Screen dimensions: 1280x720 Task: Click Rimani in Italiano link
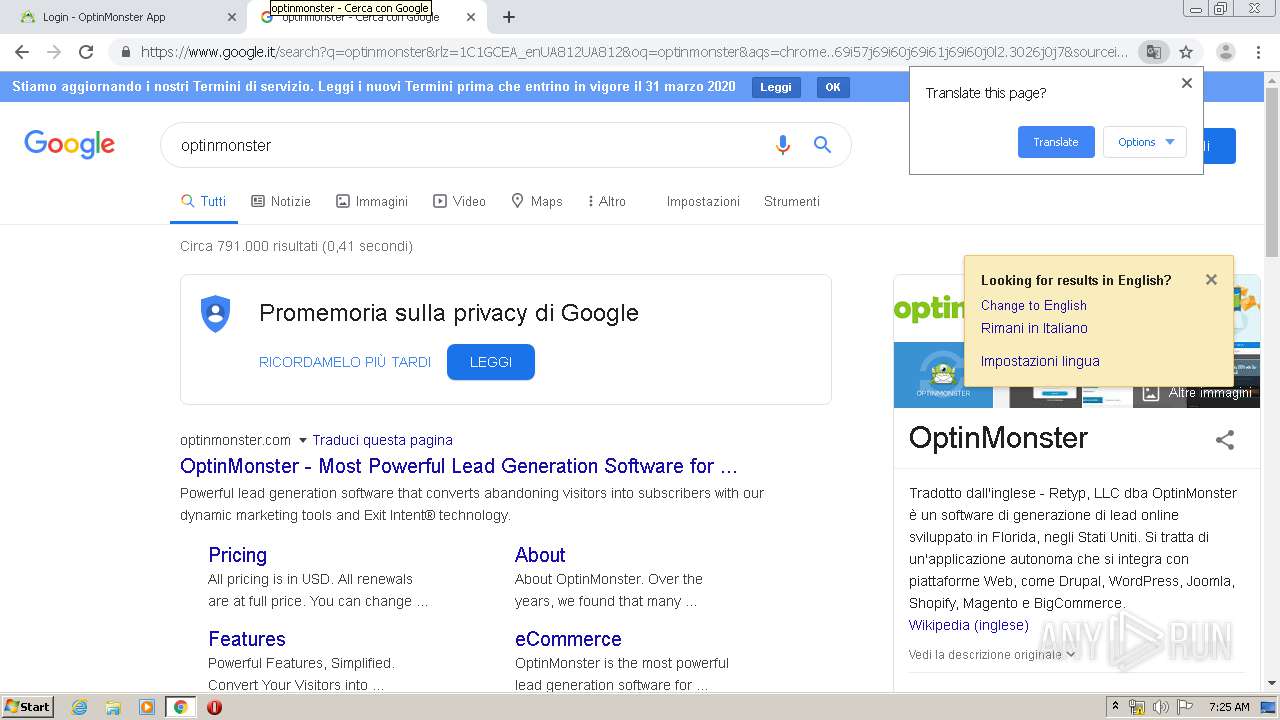1034,328
